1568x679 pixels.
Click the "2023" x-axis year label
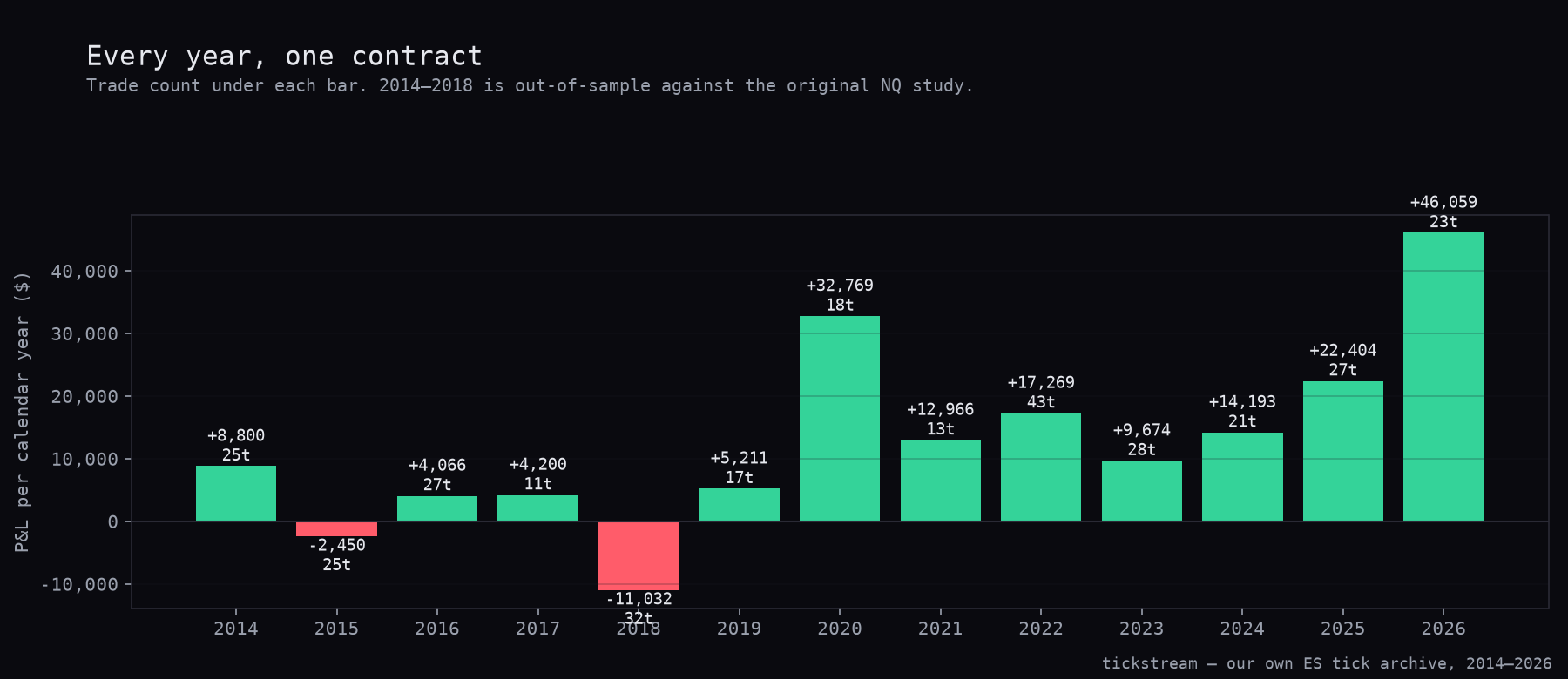pos(1142,629)
